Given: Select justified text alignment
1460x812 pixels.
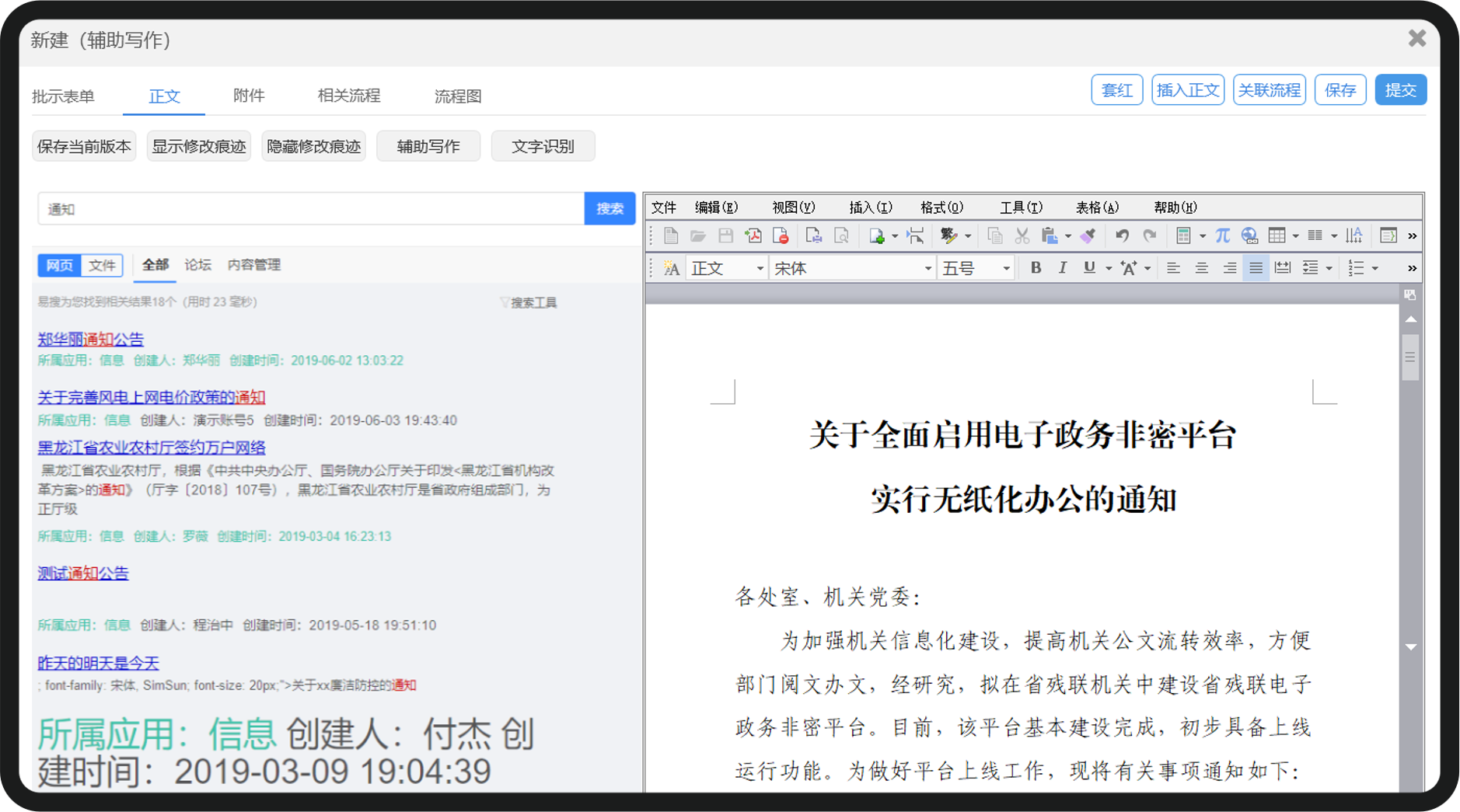Looking at the screenshot, I should point(1256,268).
